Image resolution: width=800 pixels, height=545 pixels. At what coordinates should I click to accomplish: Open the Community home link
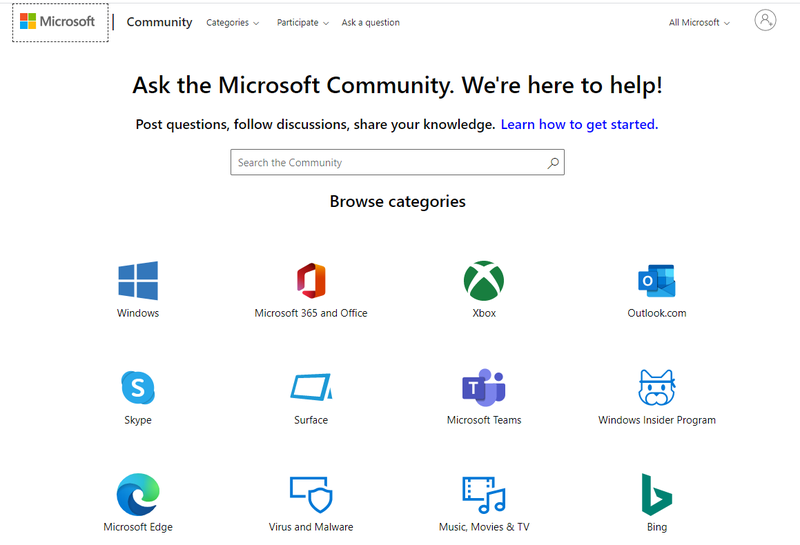click(159, 22)
